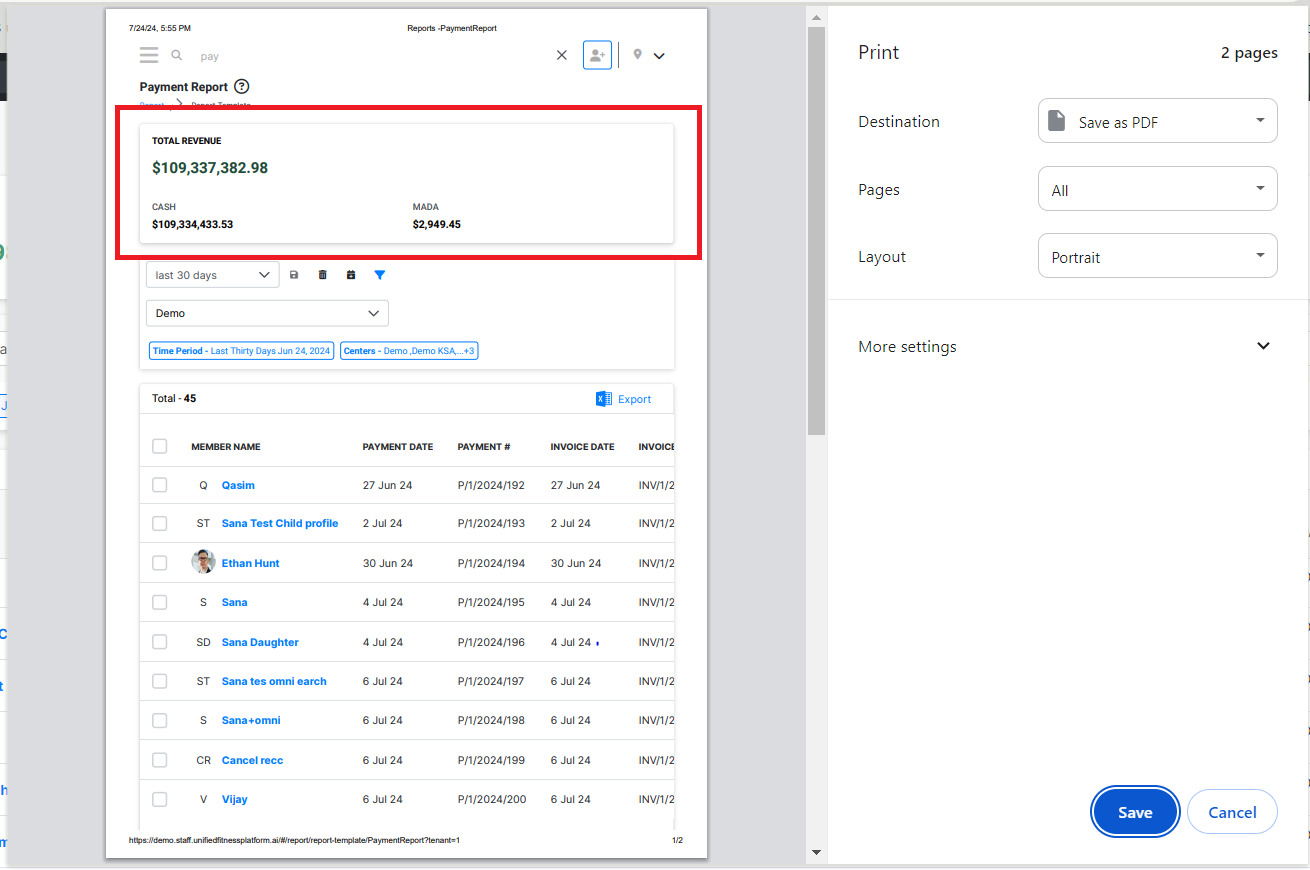Viewport: 1310px width, 870px height.
Task: Click the blue filter funnel icon
Action: pos(380,275)
